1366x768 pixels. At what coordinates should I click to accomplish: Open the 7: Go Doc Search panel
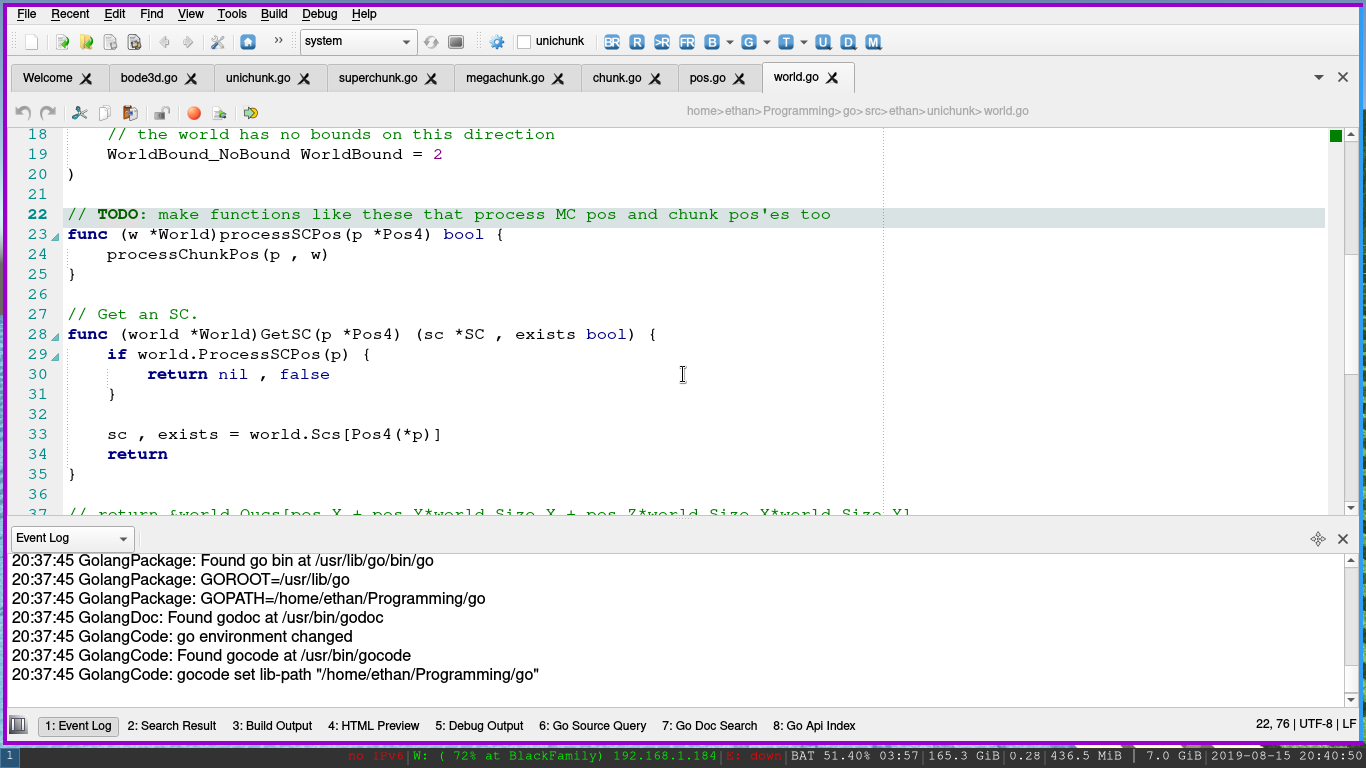click(709, 726)
